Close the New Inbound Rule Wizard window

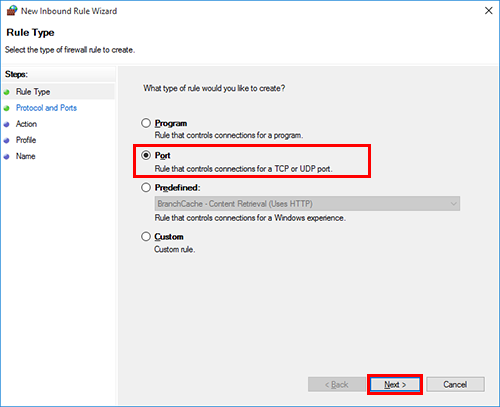(489, 11)
